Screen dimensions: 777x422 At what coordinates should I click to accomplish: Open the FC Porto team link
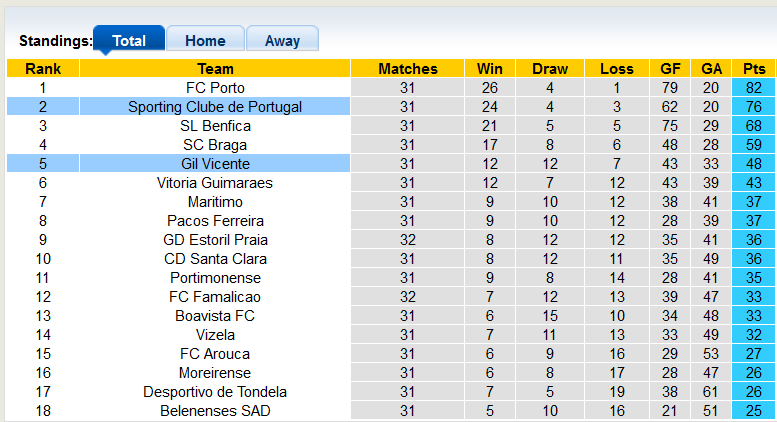pyautogui.click(x=215, y=88)
